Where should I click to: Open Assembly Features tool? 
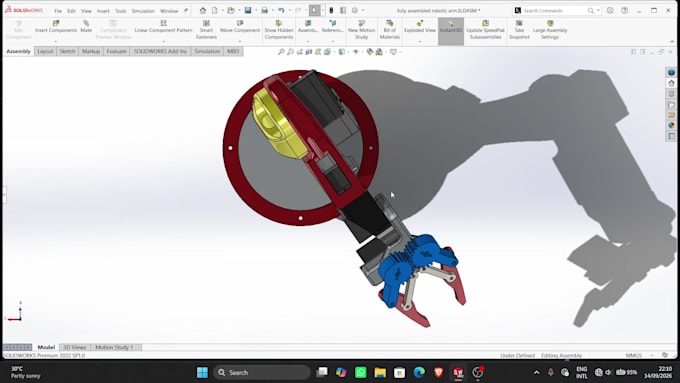coord(308,26)
